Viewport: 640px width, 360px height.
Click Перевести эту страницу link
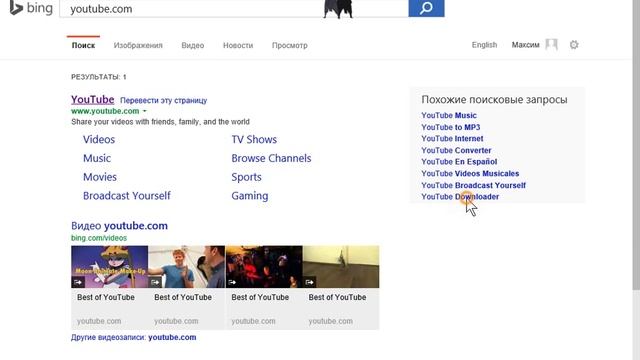[x=164, y=100]
